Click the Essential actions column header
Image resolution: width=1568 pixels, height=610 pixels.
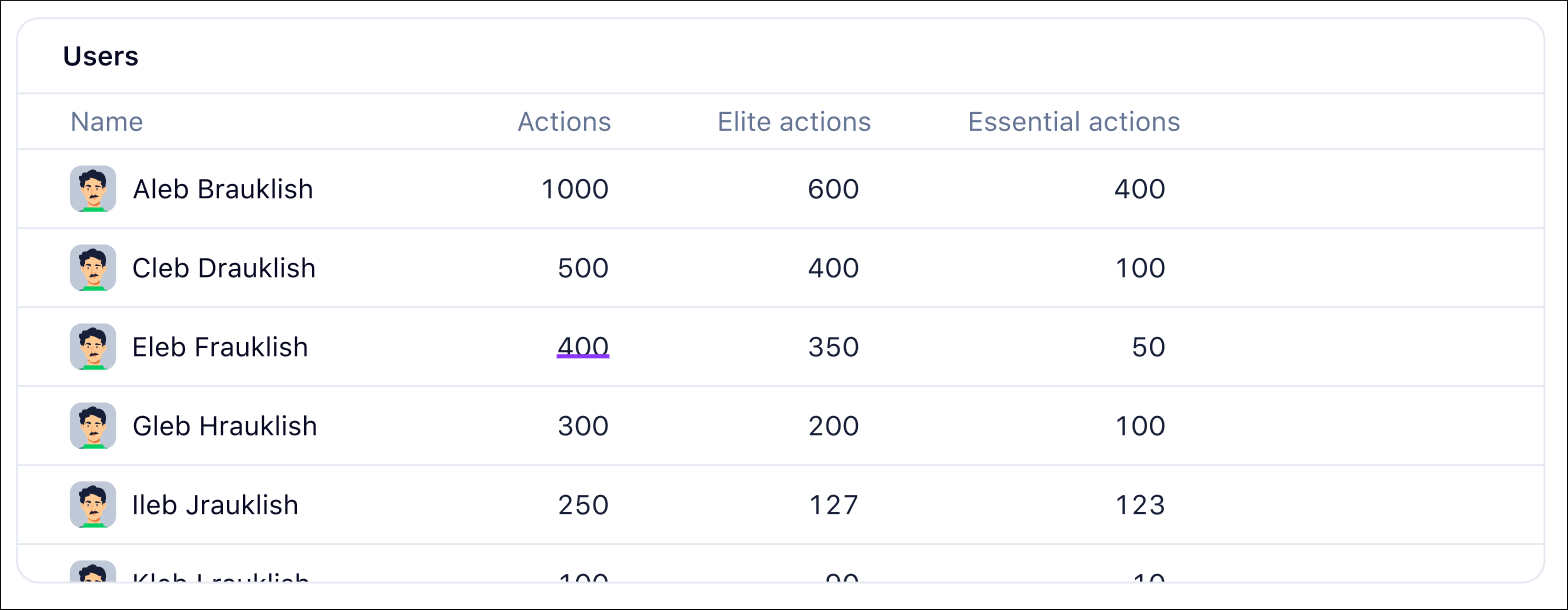pos(1074,122)
